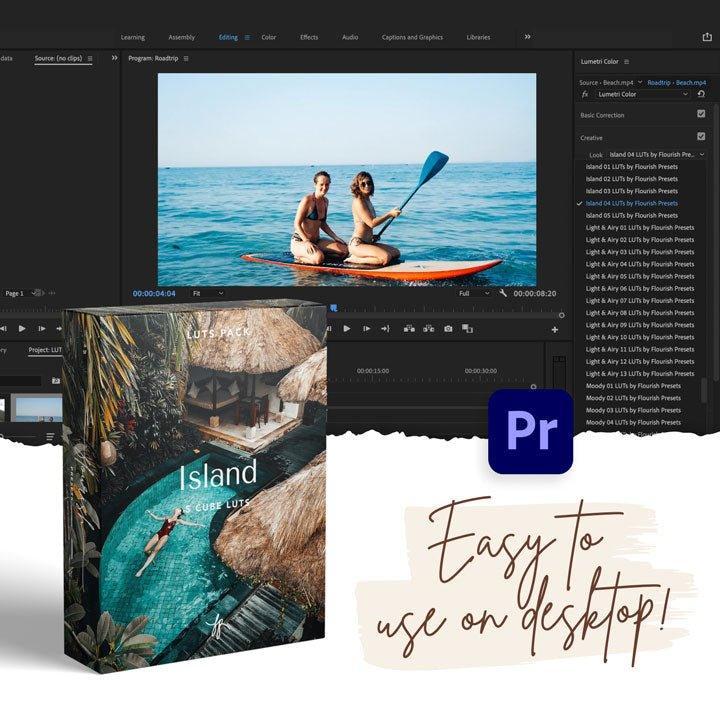The width and height of the screenshot is (720, 720).
Task: Open the Program monitor settings wrench
Action: point(502,294)
